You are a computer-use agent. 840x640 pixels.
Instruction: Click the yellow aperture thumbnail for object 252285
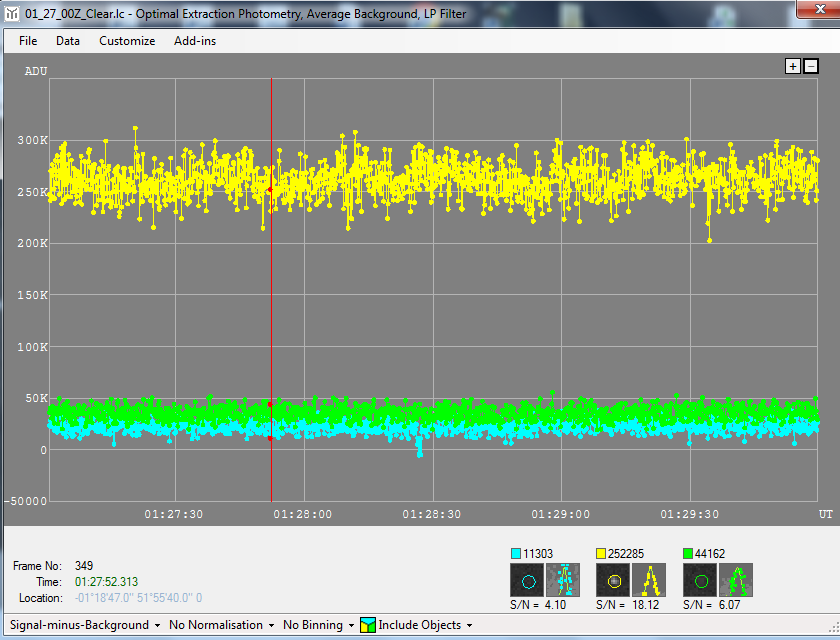[613, 580]
